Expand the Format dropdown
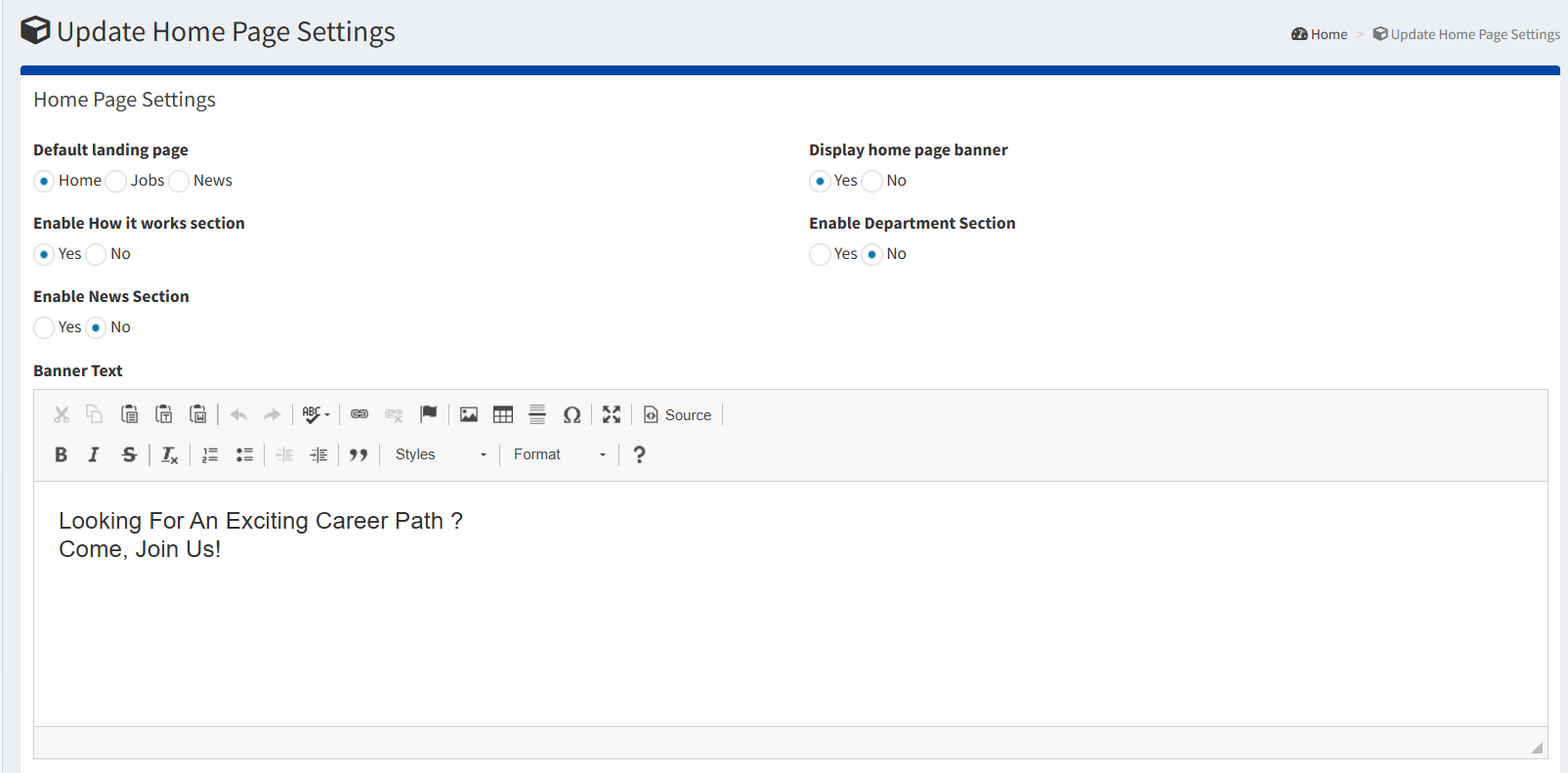Image resolution: width=1568 pixels, height=773 pixels. pos(559,454)
